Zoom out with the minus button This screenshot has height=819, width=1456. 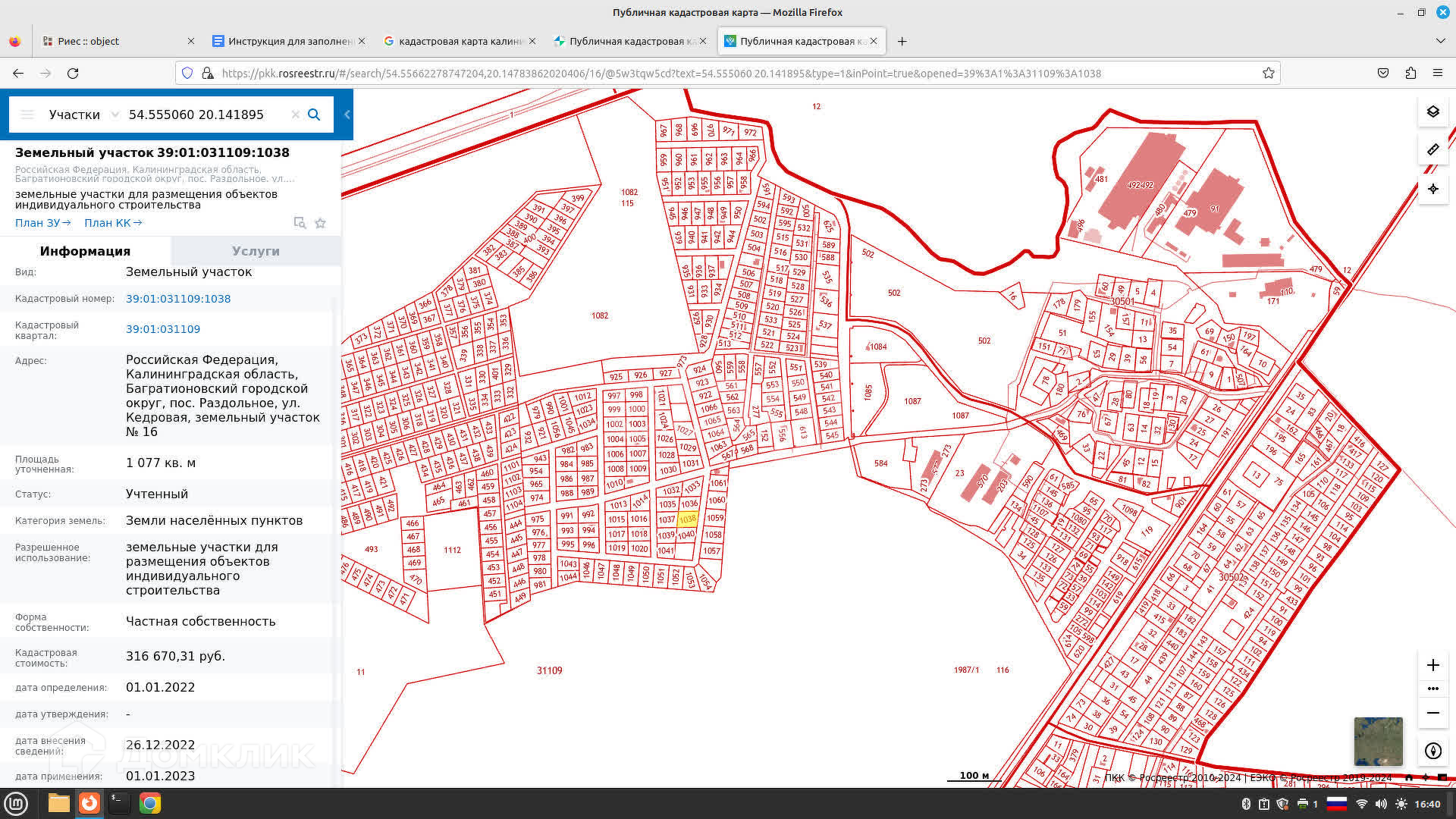1432,713
